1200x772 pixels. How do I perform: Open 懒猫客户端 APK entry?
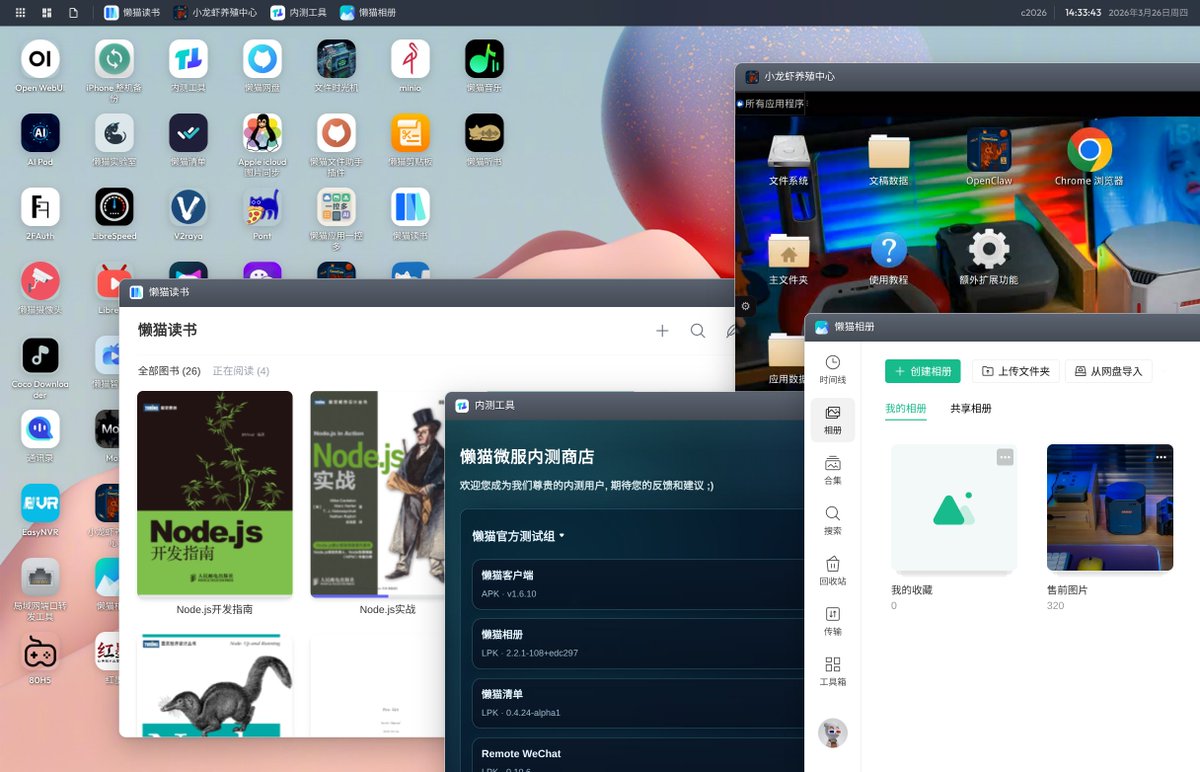pos(640,584)
